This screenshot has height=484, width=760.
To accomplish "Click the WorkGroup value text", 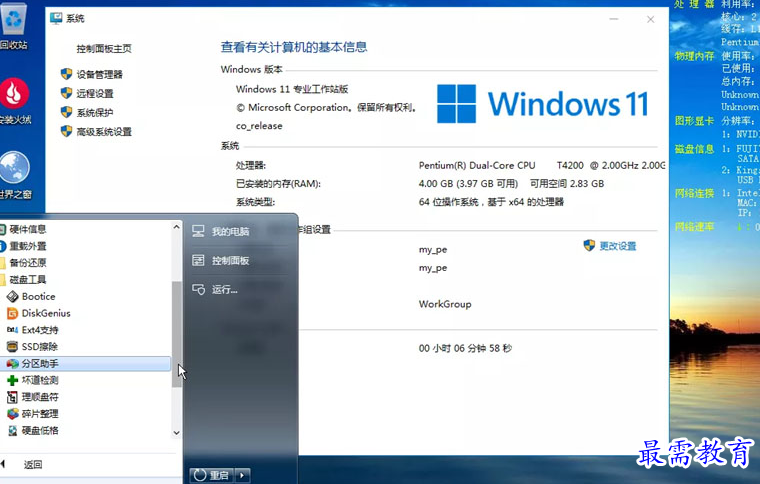I will 445,304.
